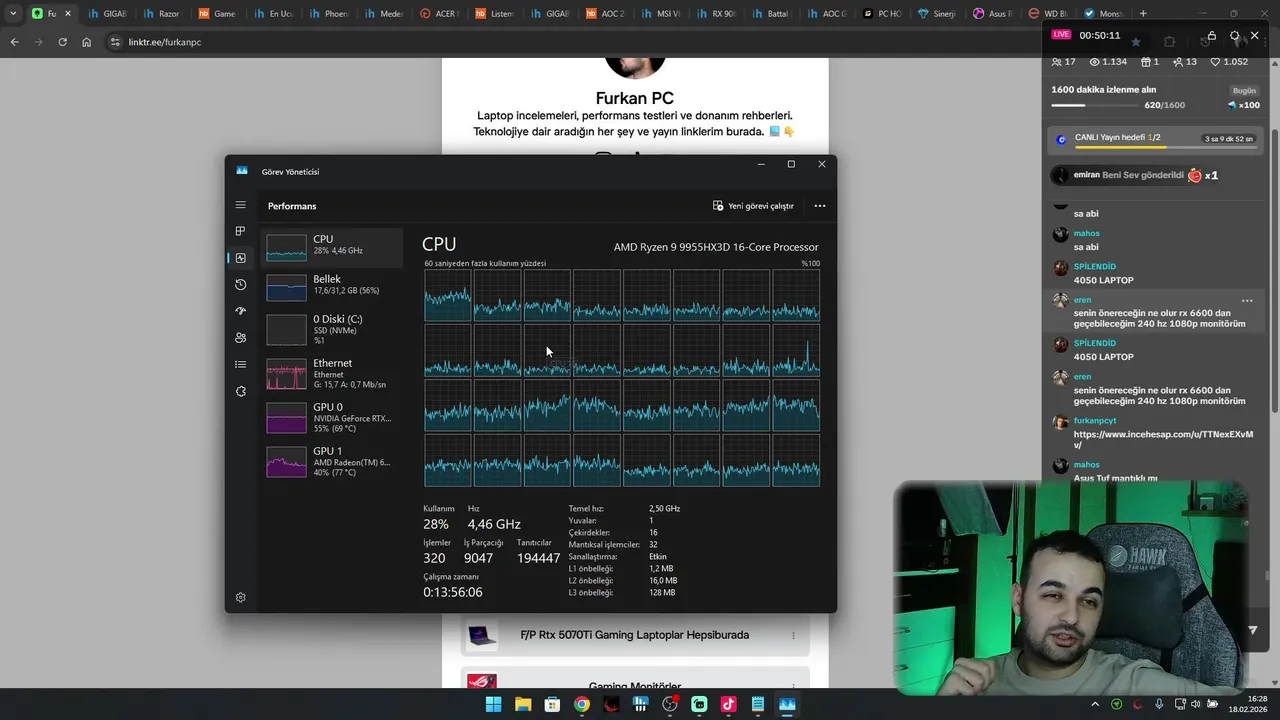The image size is (1280, 720).
Task: Select GPU 0 NVIDIA GeForce item
Action: click(x=332, y=417)
